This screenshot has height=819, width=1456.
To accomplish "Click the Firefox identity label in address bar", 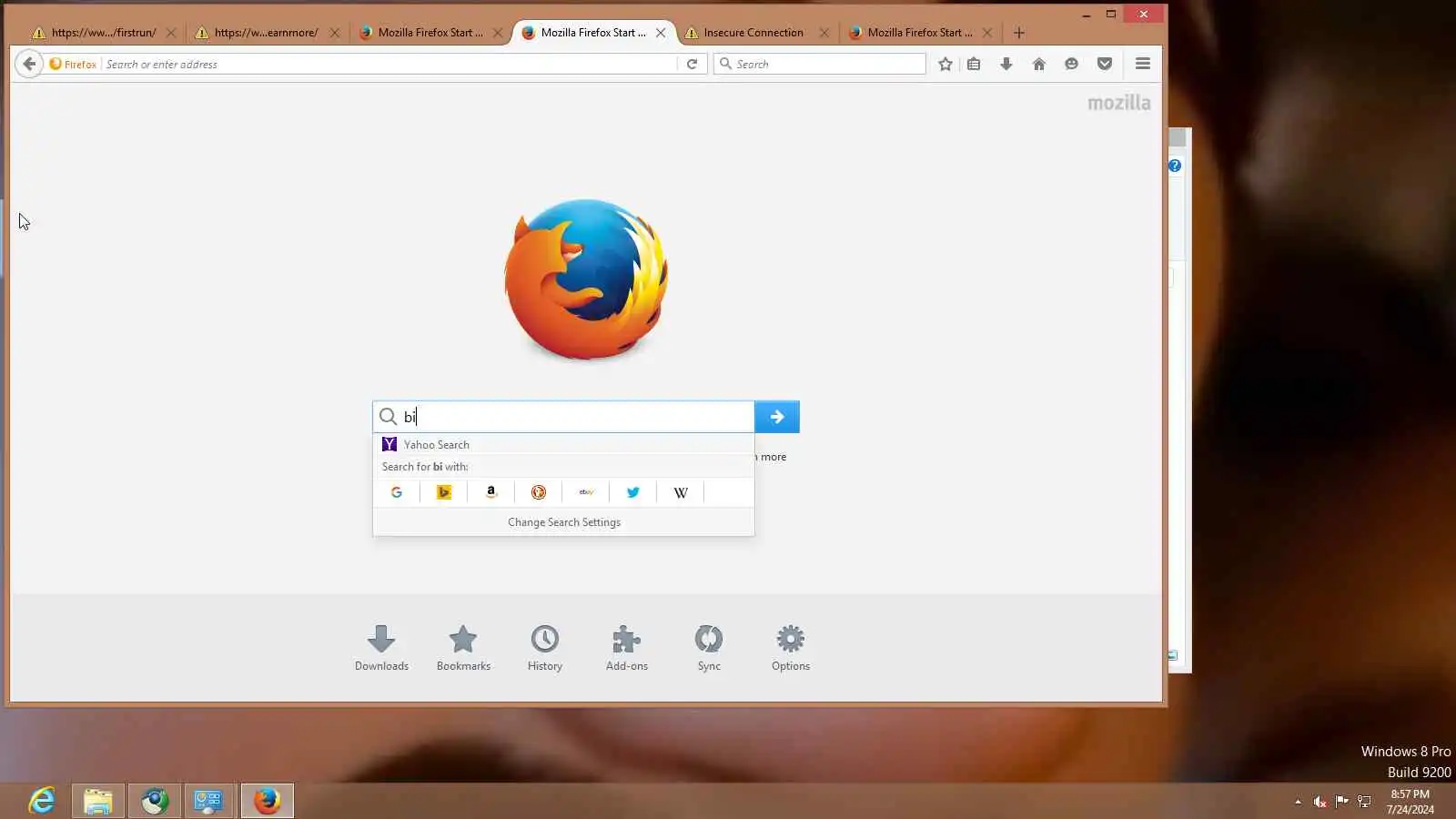I will (73, 64).
